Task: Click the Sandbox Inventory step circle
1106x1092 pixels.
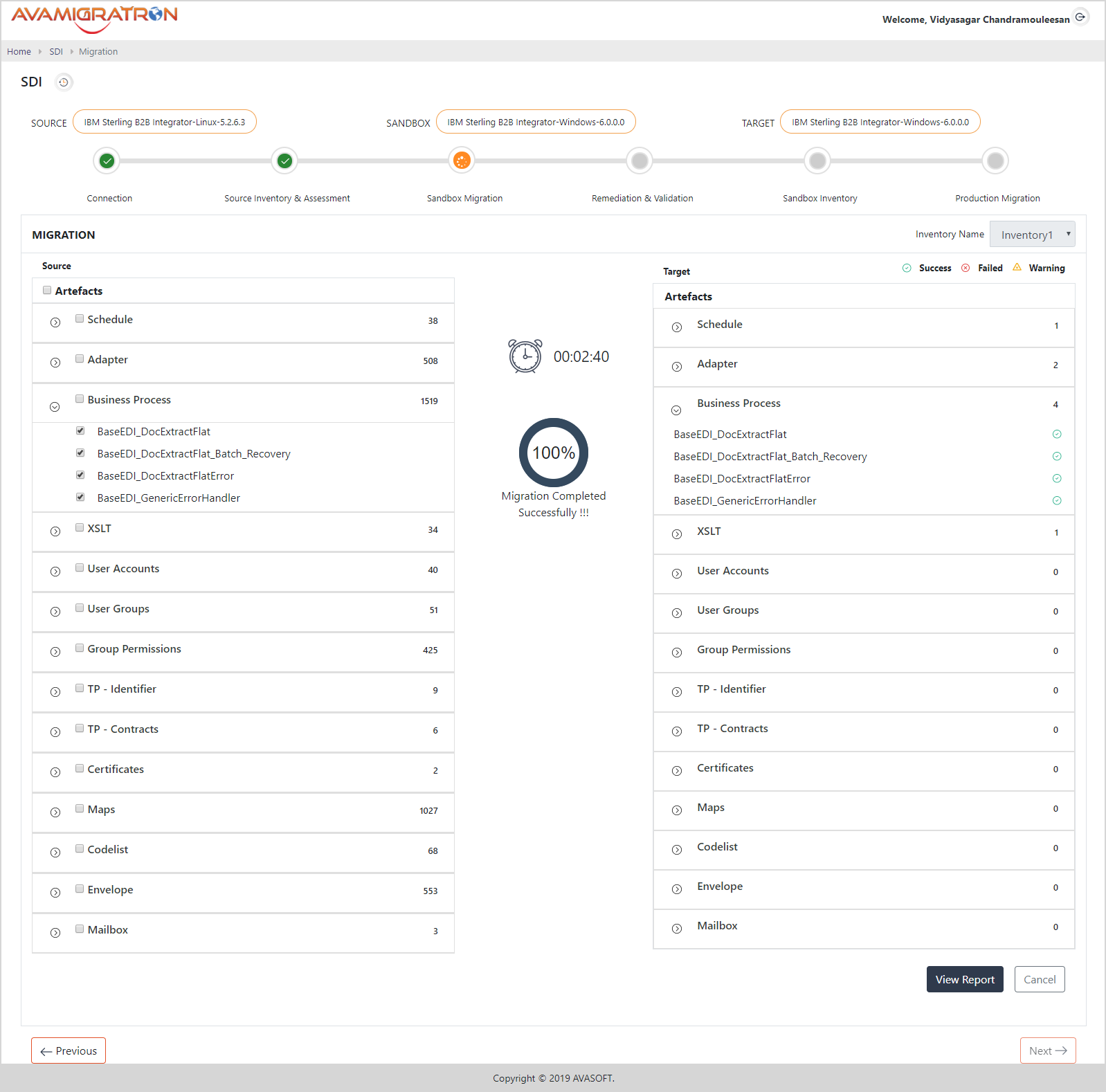Action: (817, 161)
